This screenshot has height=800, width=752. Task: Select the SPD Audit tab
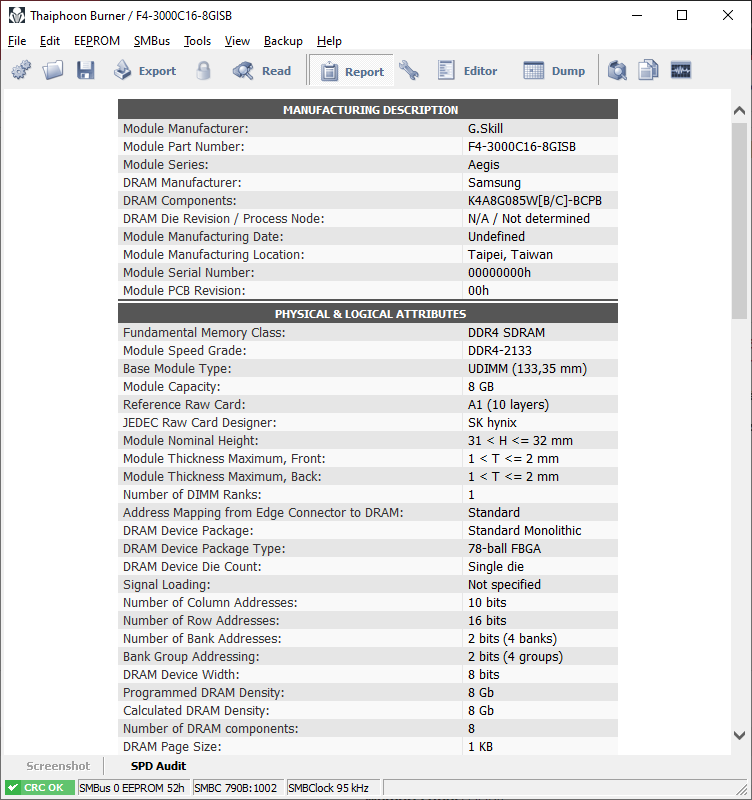pos(158,766)
